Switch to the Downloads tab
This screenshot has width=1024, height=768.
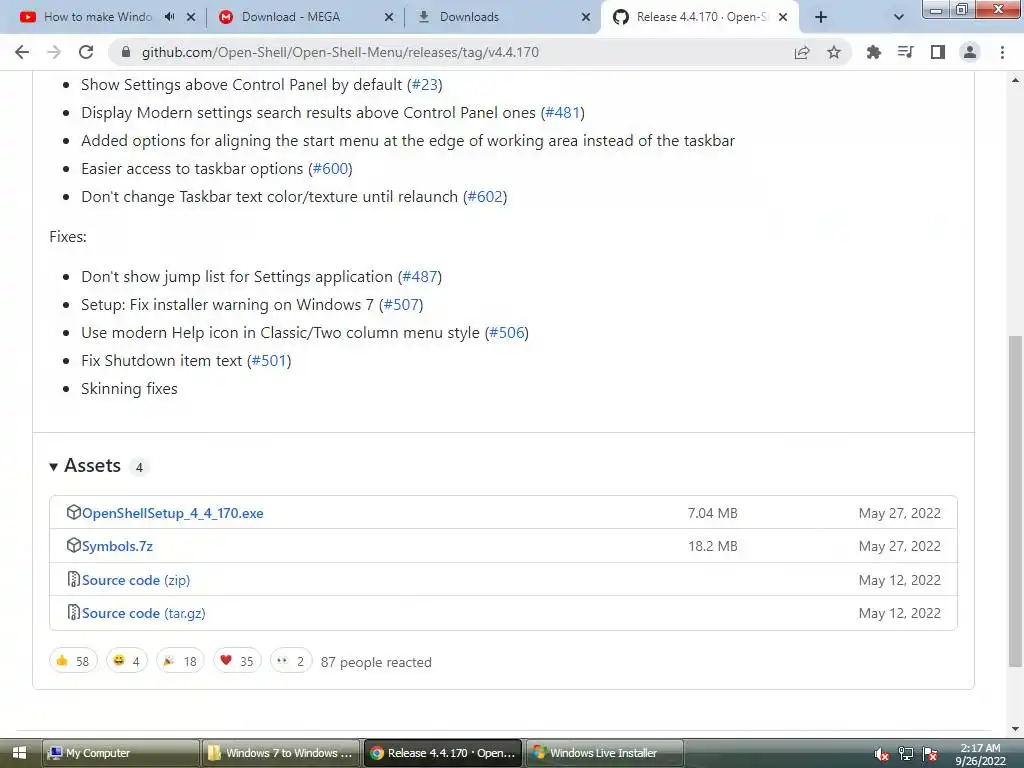[x=469, y=17]
